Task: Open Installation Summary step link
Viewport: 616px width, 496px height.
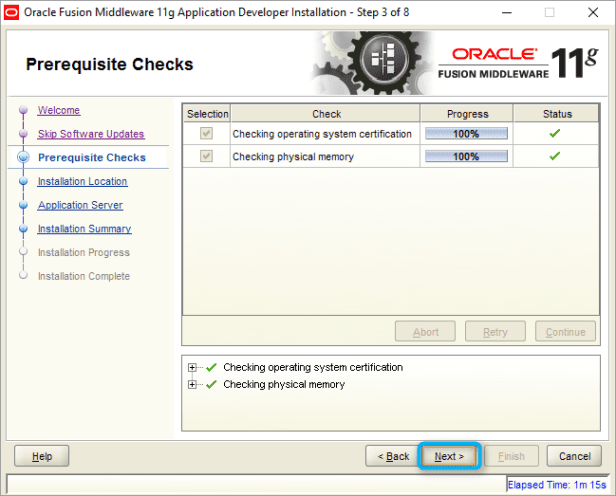Action: click(x=84, y=229)
